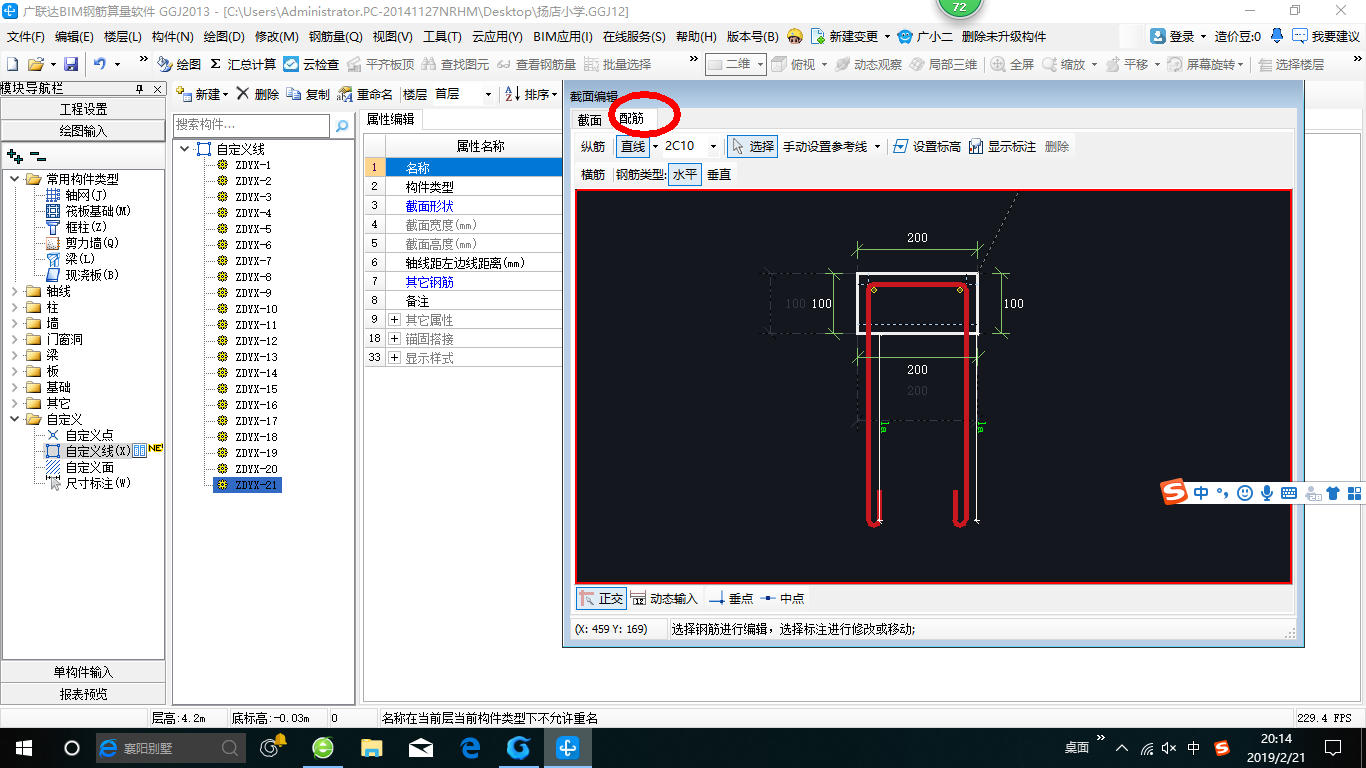This screenshot has width=1366, height=768.
Task: Expand the 轴线 tree folder
Action: coord(15,291)
